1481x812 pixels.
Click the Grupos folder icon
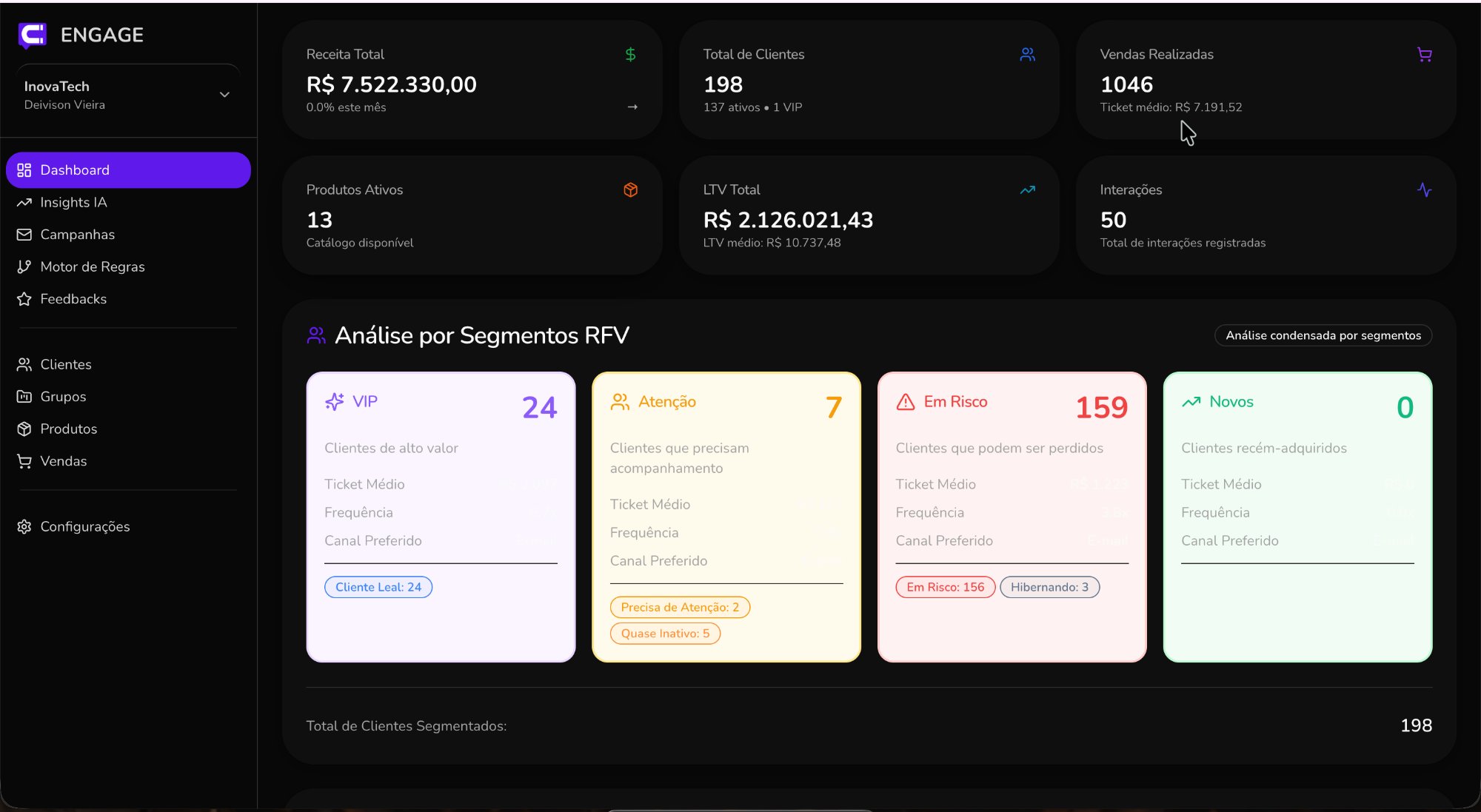[x=24, y=397]
